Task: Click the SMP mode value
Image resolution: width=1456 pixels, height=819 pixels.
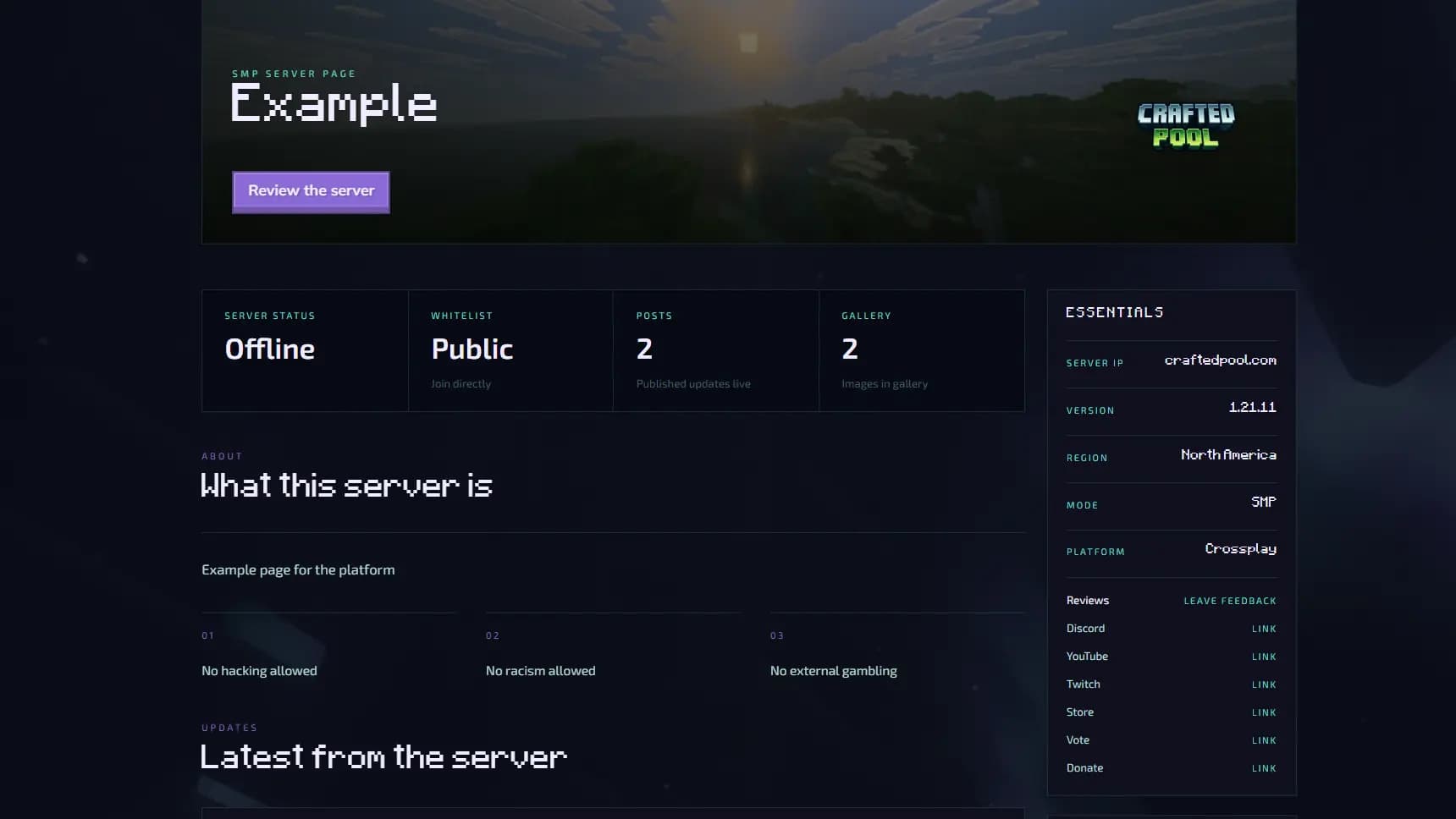Action: tap(1263, 502)
